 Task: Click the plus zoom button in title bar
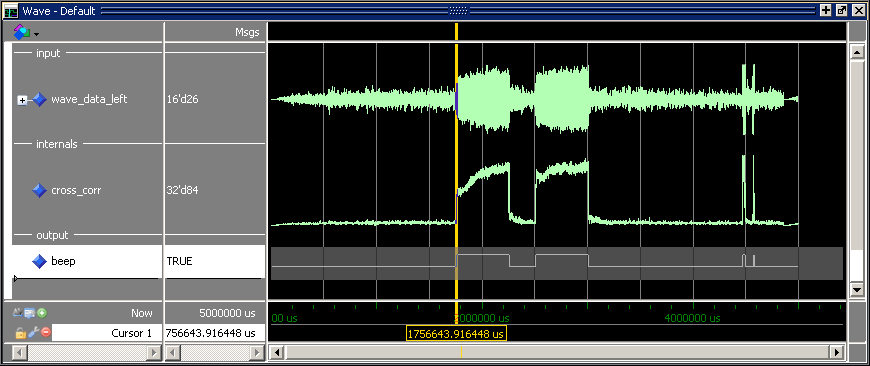(826, 10)
